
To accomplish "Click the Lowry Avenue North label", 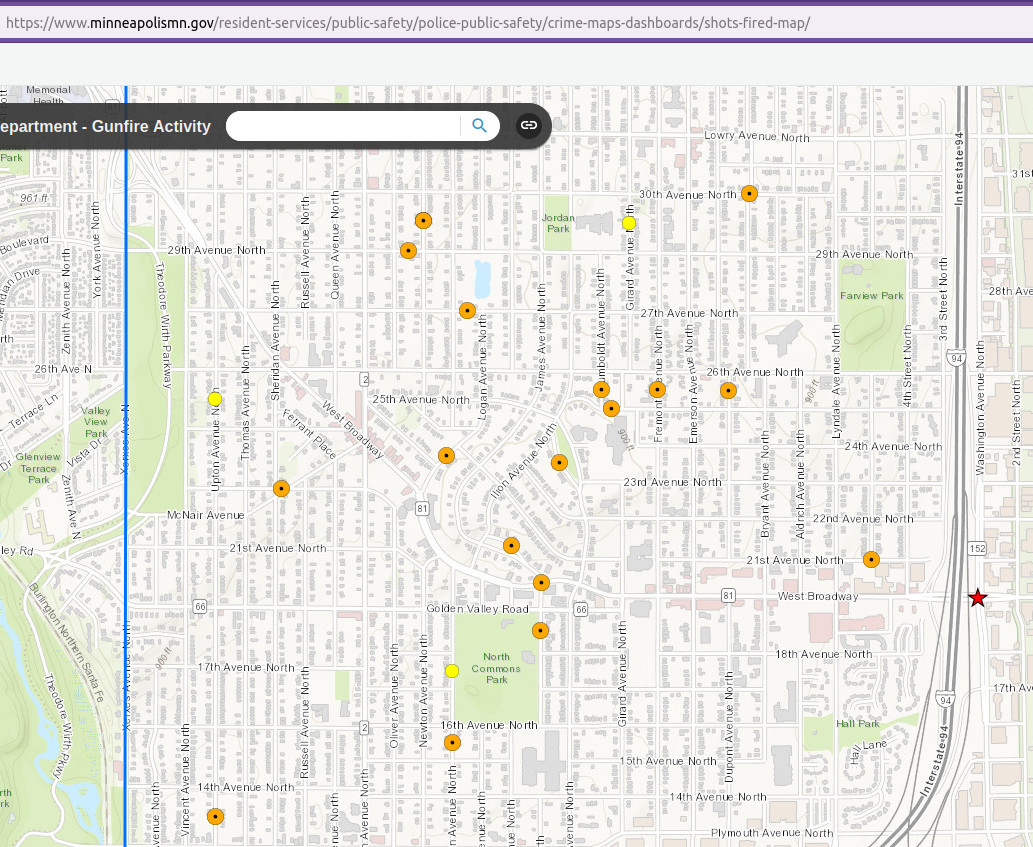I will coord(757,136).
